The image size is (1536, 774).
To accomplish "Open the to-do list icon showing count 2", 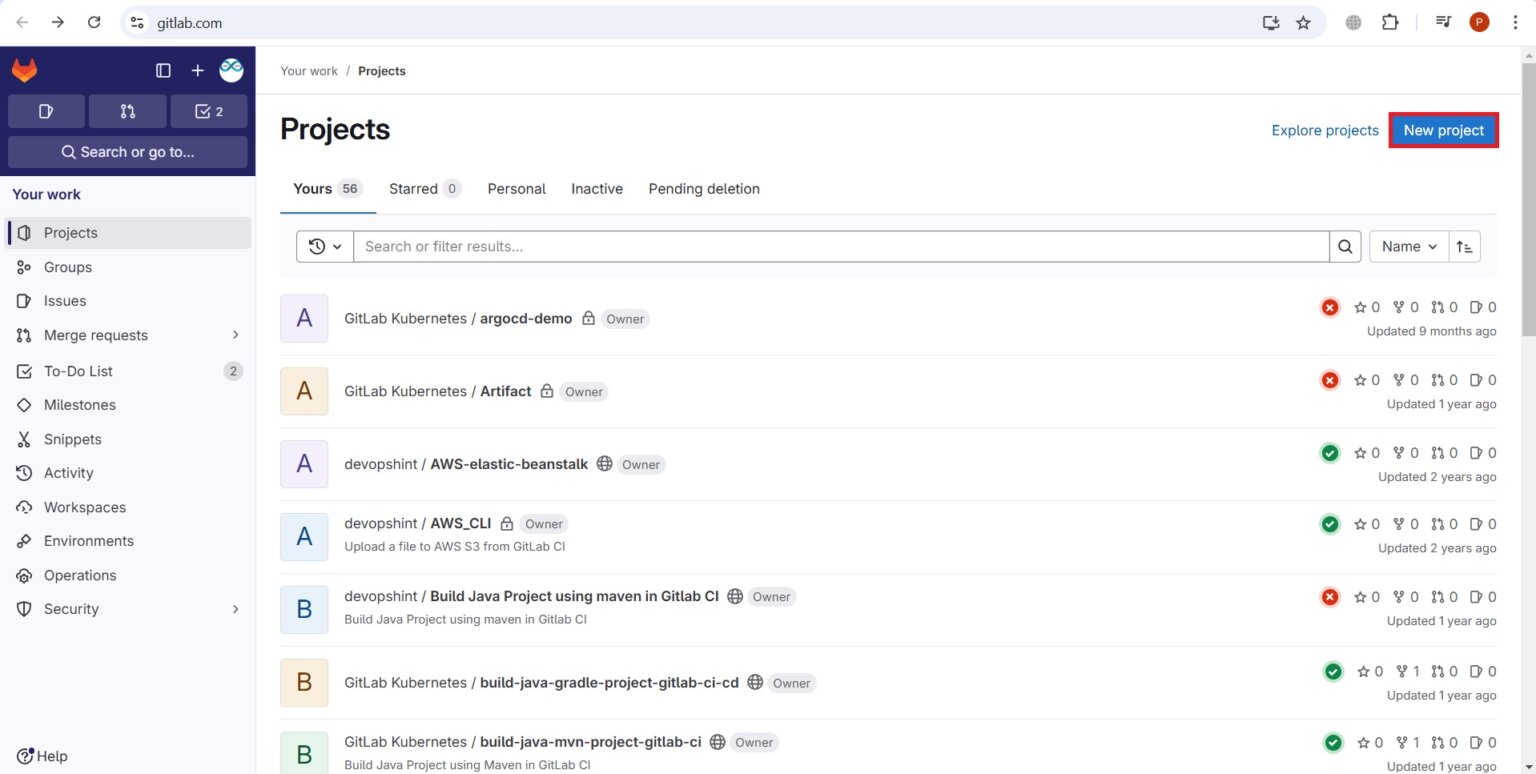I will pos(209,111).
